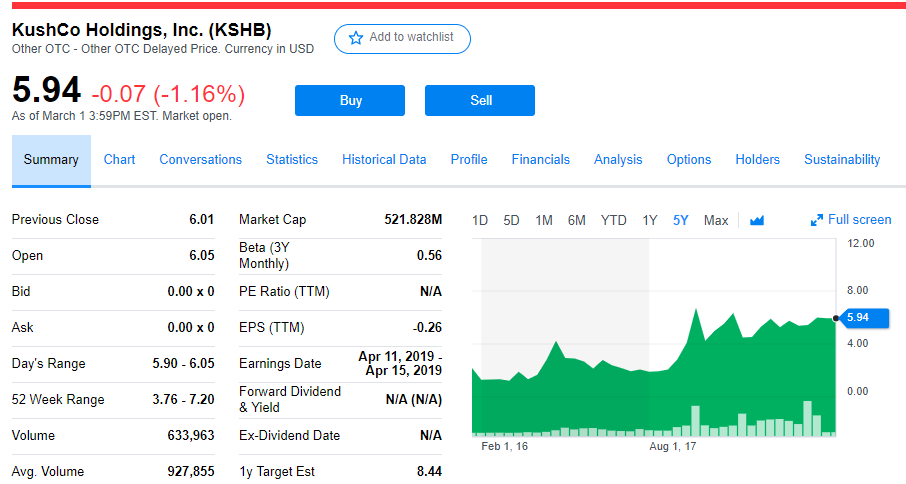Screen dimensions: 906x484
Task: Toggle the chart type area icon
Action: click(756, 221)
